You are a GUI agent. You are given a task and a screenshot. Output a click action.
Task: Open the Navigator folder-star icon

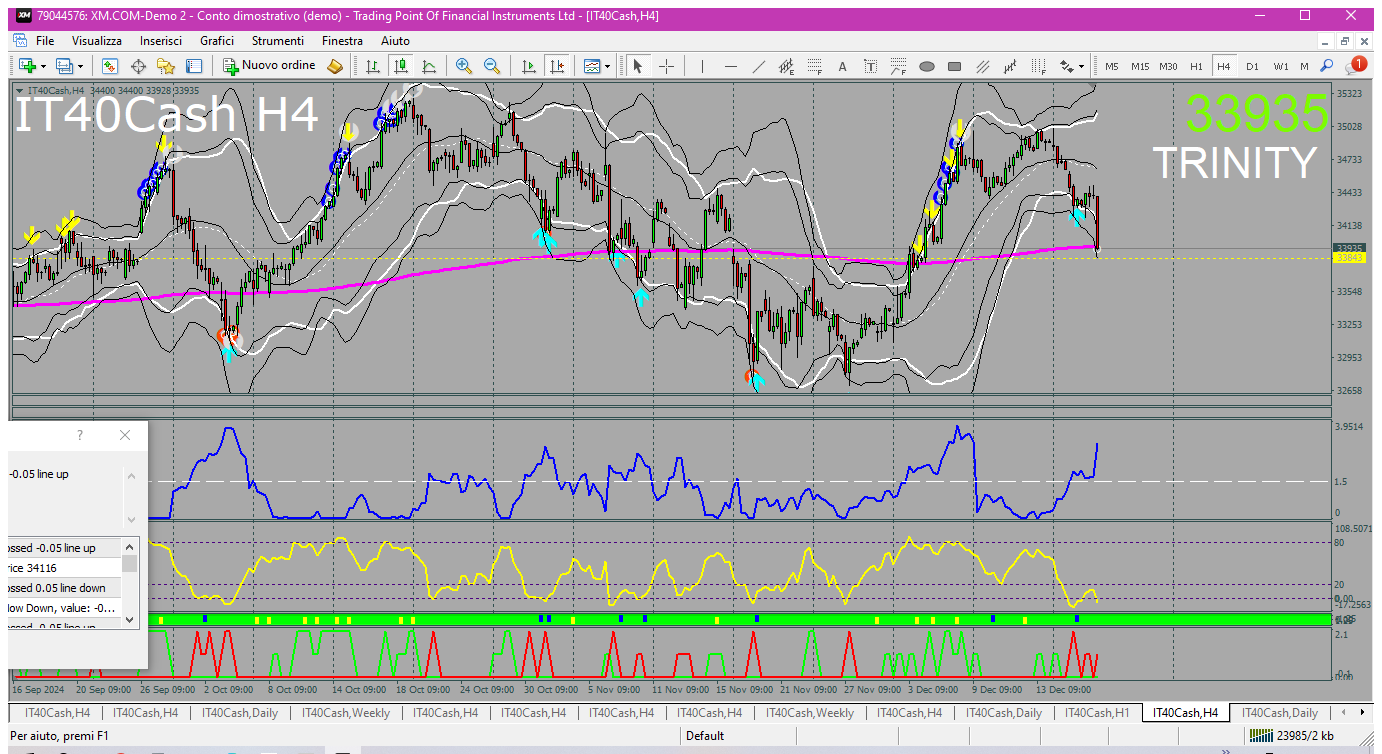point(166,66)
